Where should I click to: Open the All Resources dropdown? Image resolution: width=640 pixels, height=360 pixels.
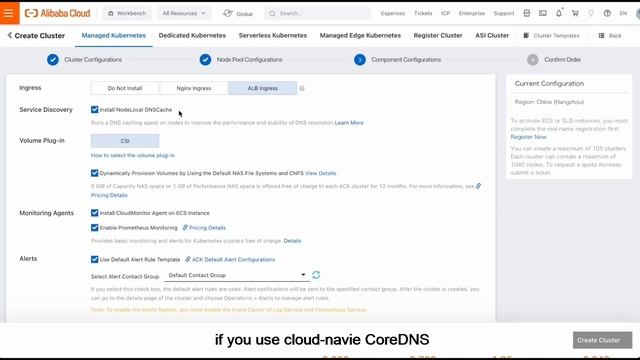click(x=184, y=13)
